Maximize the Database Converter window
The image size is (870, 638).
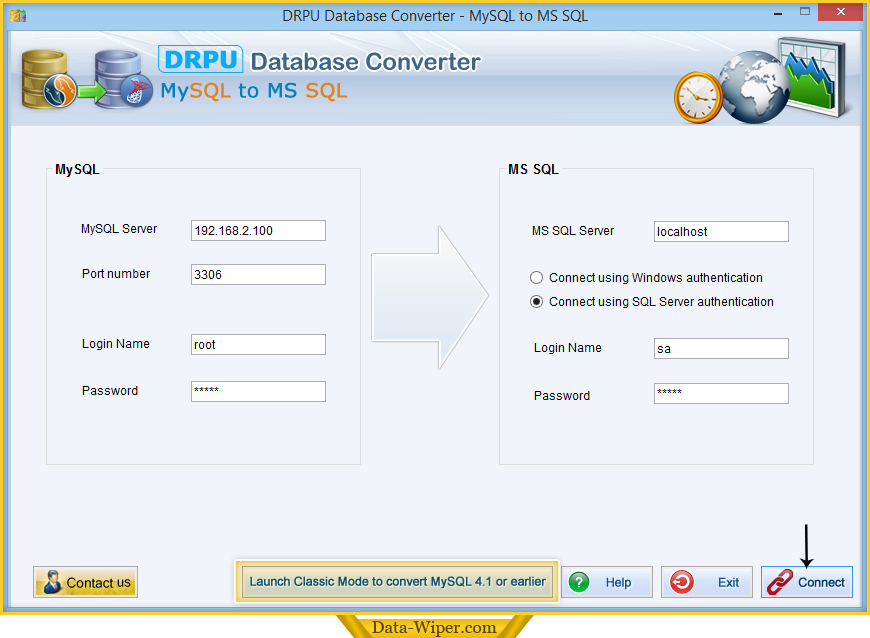(805, 12)
